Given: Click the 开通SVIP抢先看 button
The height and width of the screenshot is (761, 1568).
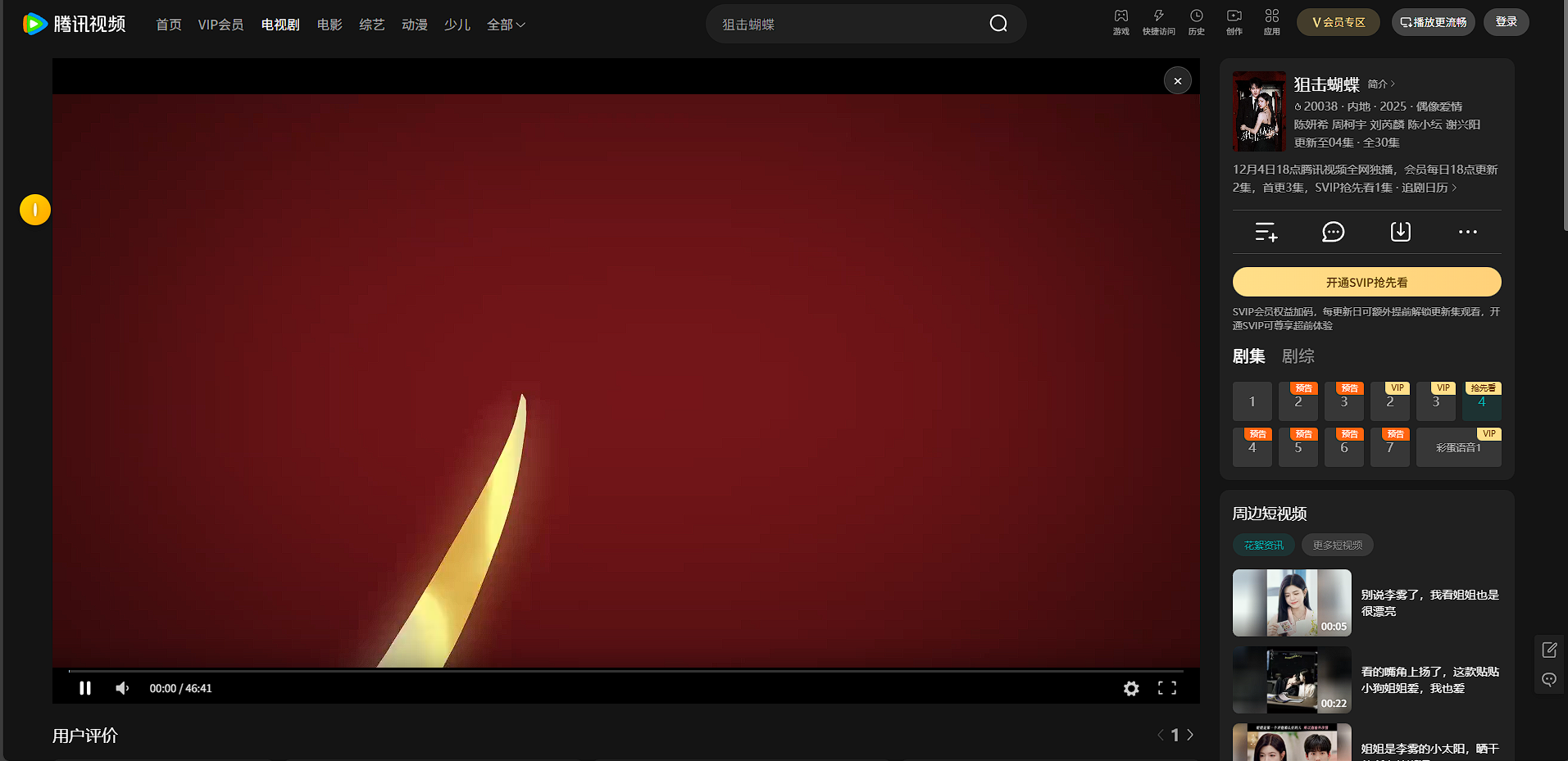Looking at the screenshot, I should click(1366, 281).
